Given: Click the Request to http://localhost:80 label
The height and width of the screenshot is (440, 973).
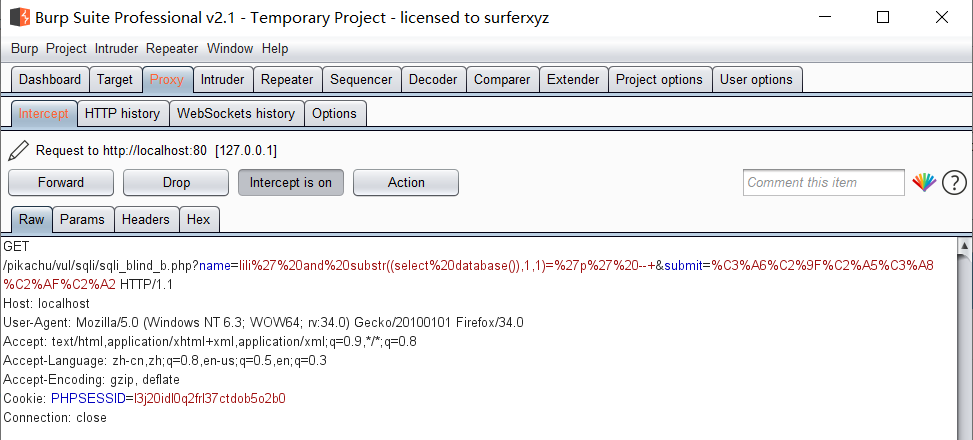Looking at the screenshot, I should pos(156,151).
